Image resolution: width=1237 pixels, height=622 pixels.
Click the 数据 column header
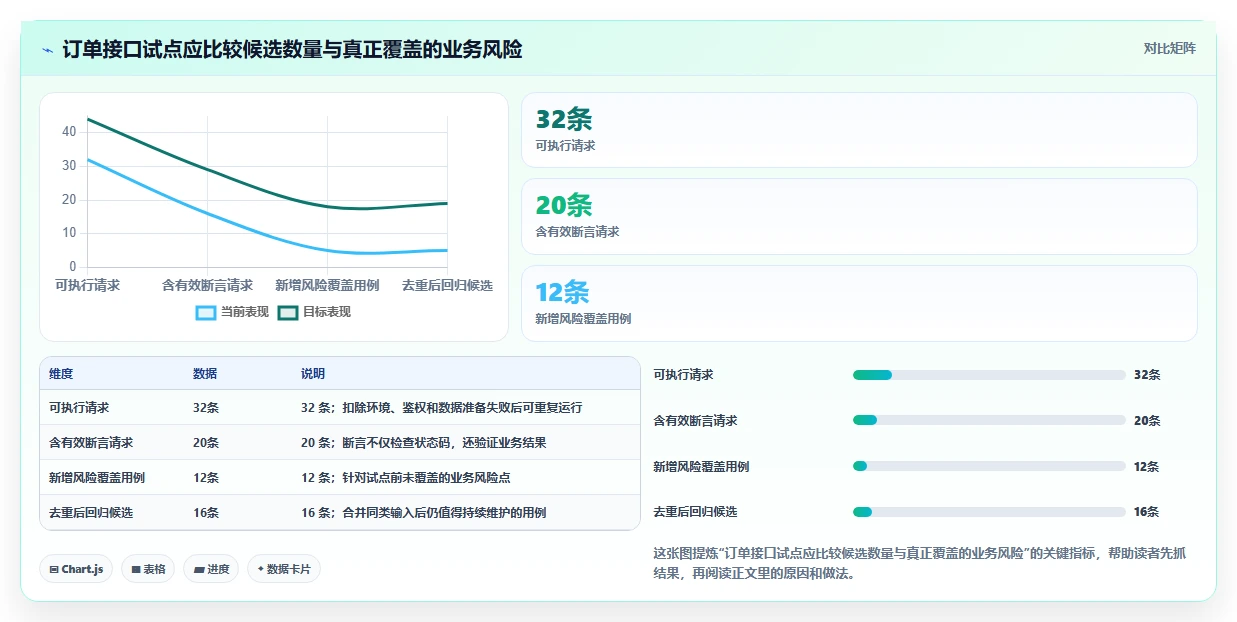click(205, 374)
